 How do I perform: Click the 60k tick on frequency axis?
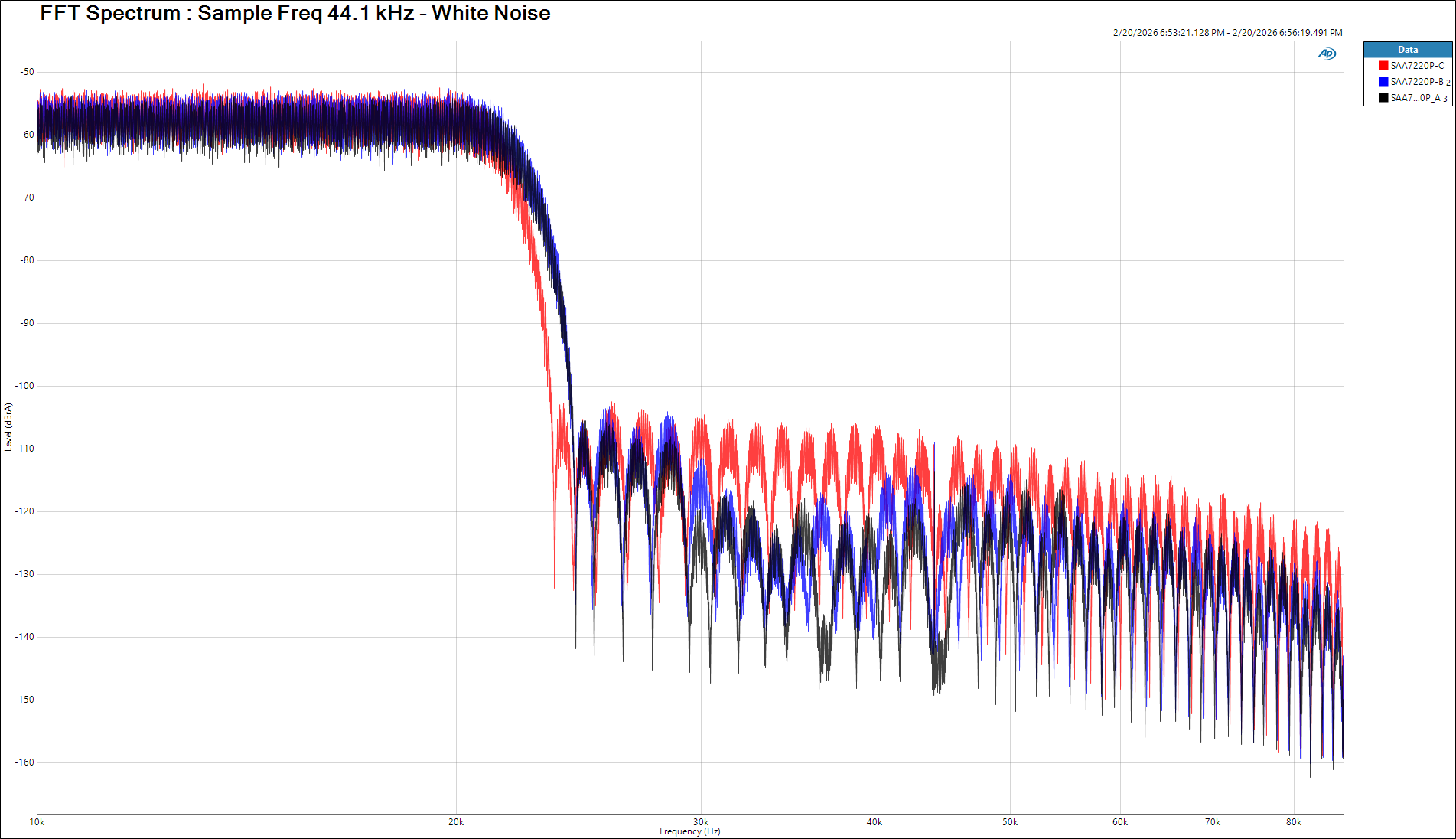click(x=1120, y=822)
